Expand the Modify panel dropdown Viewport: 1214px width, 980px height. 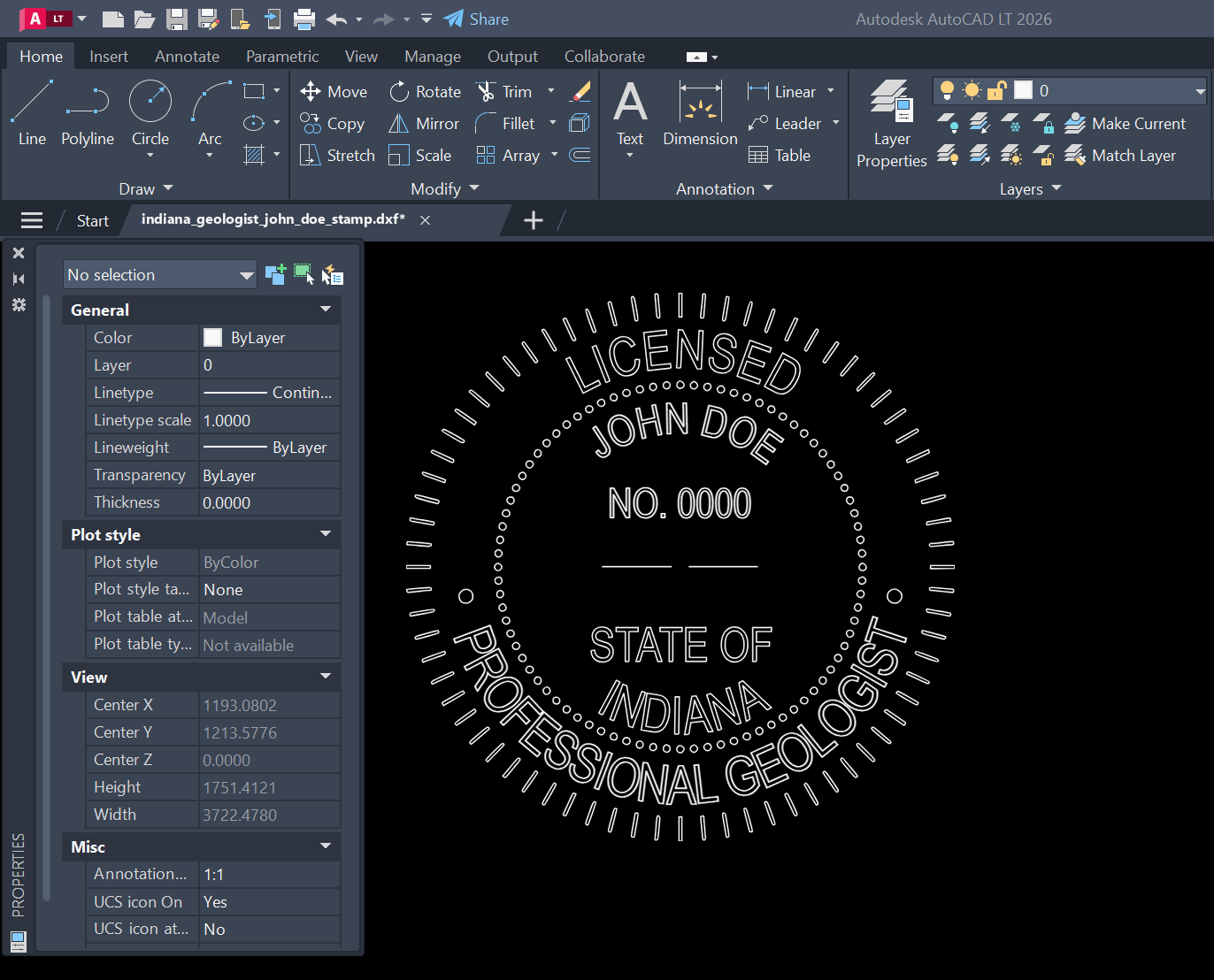click(445, 188)
